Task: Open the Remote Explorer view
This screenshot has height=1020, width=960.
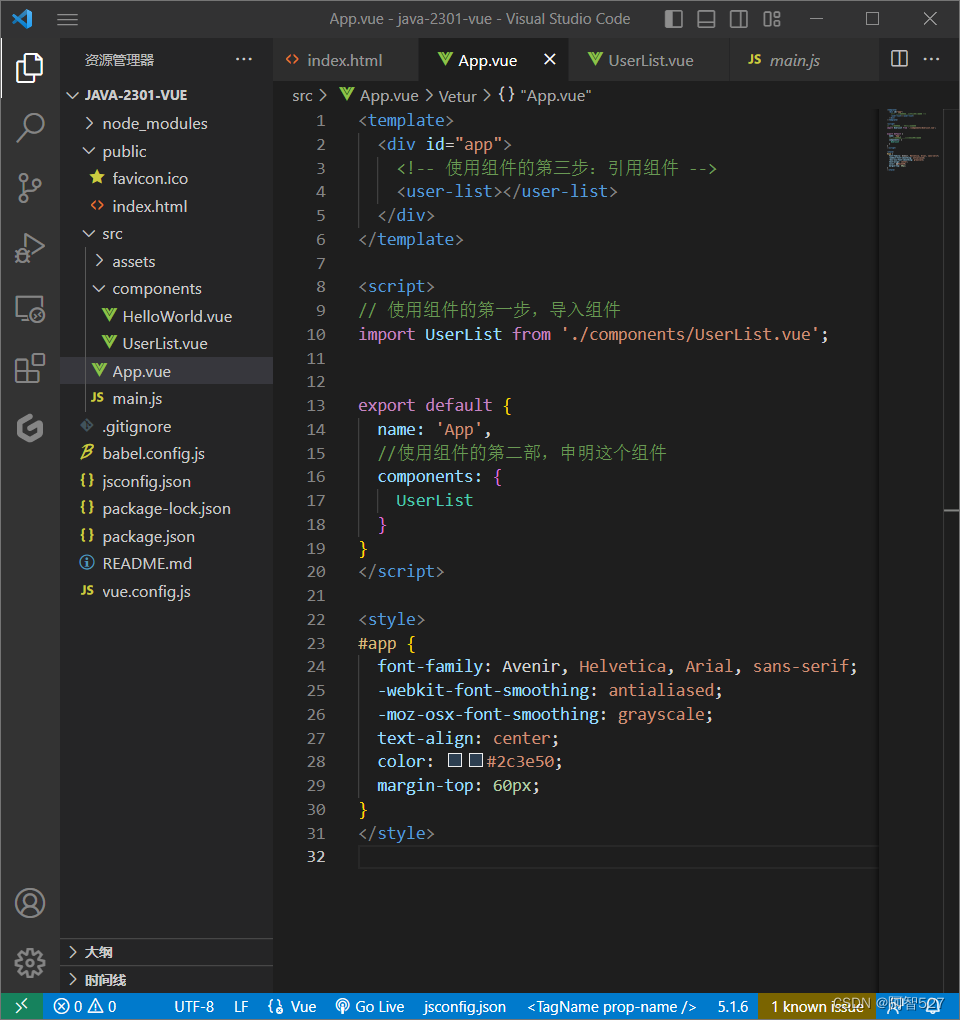Action: 29,308
